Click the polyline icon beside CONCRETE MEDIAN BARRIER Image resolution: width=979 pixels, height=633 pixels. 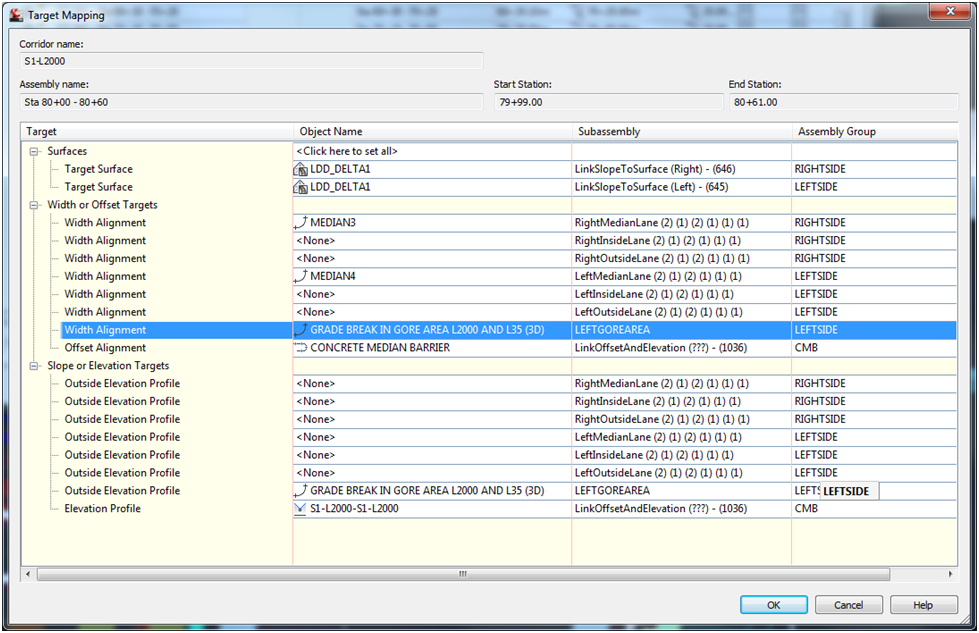[x=301, y=348]
